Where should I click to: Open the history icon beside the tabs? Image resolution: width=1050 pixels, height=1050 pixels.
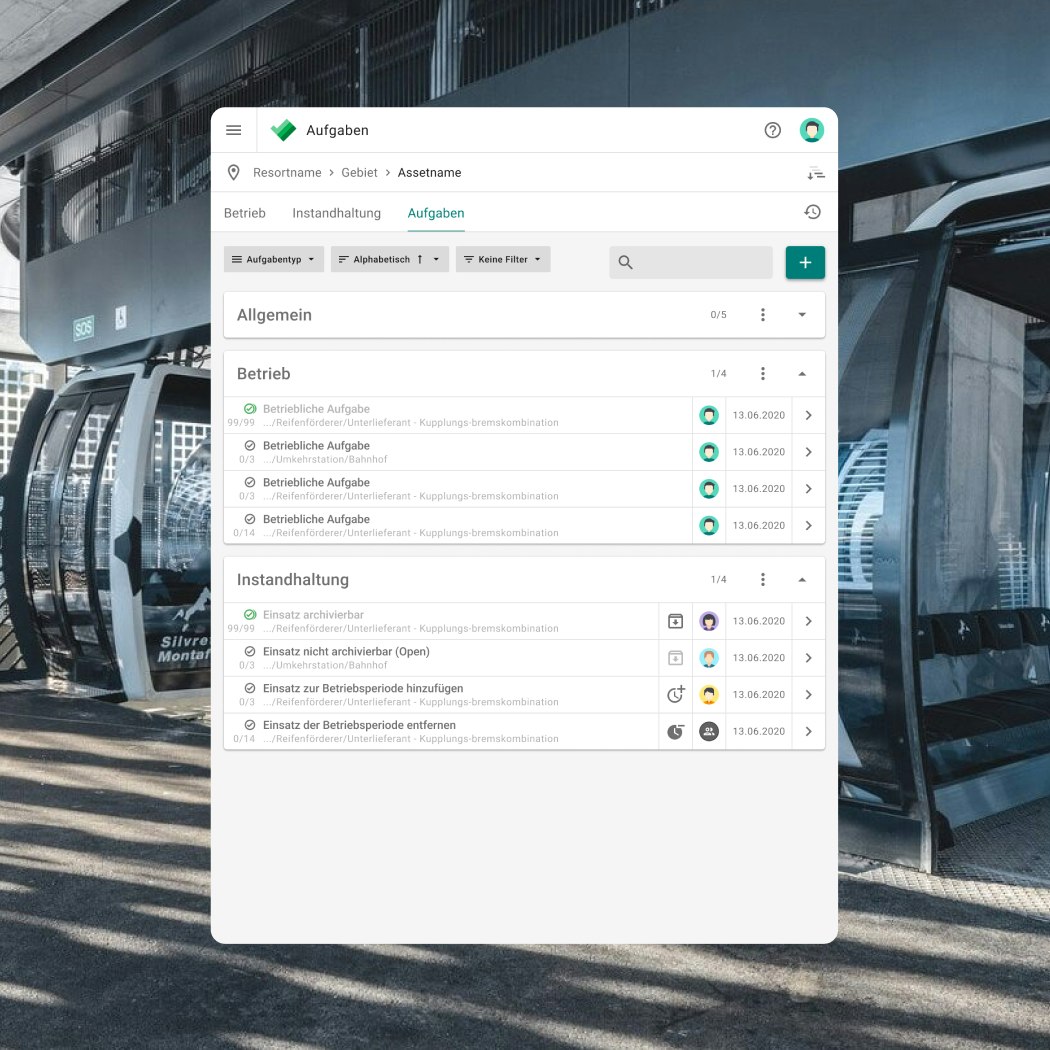point(812,211)
